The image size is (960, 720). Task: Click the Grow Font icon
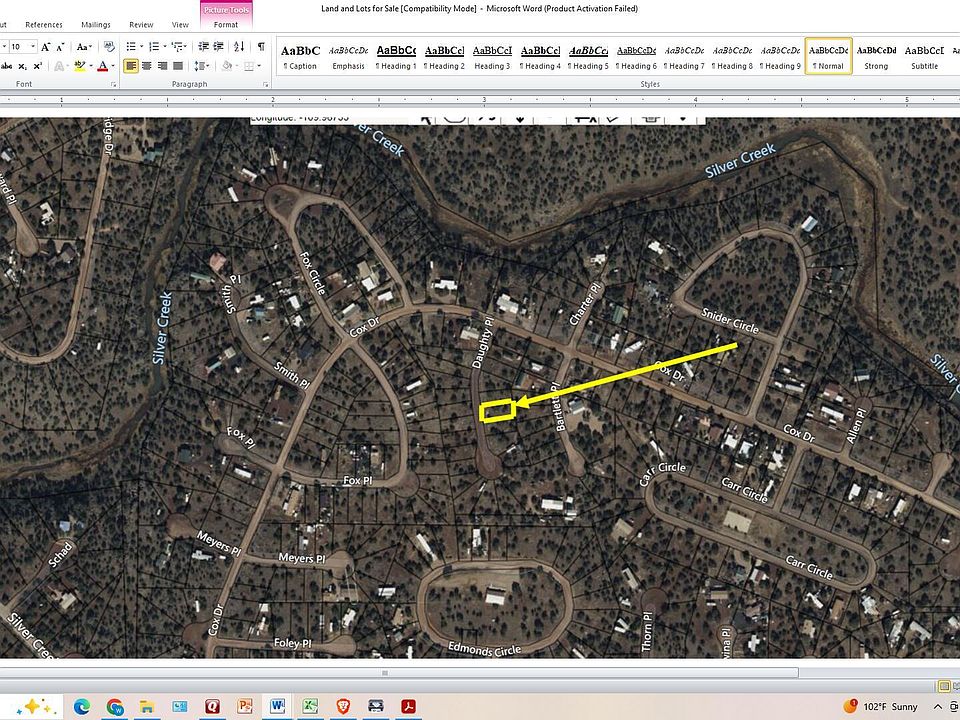coord(46,47)
